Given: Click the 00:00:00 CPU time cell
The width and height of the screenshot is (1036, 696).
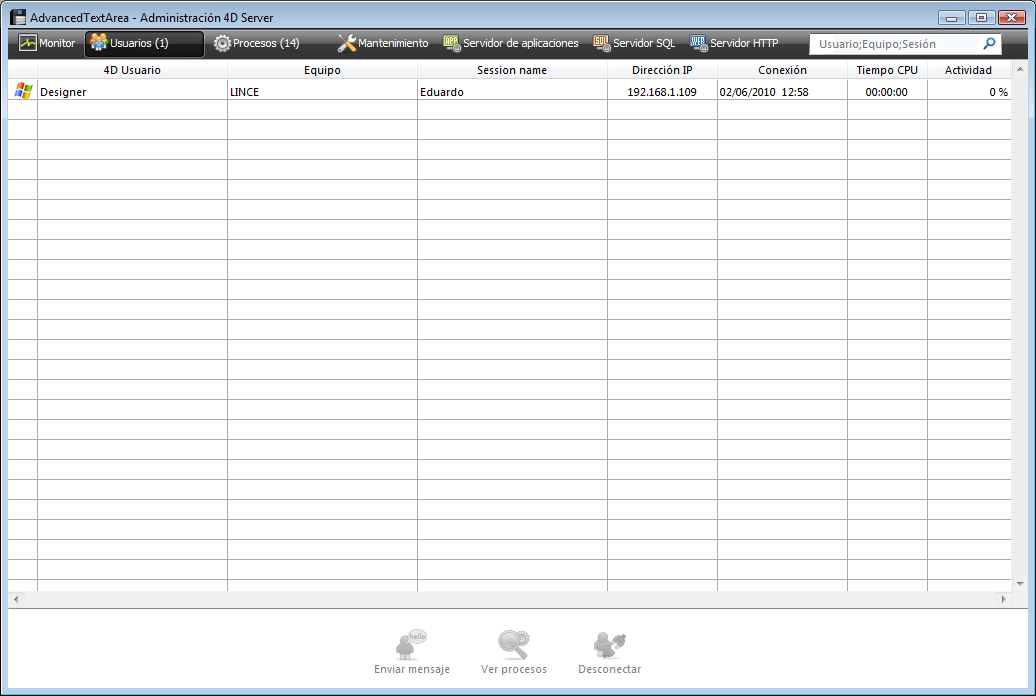Looking at the screenshot, I should (887, 91).
